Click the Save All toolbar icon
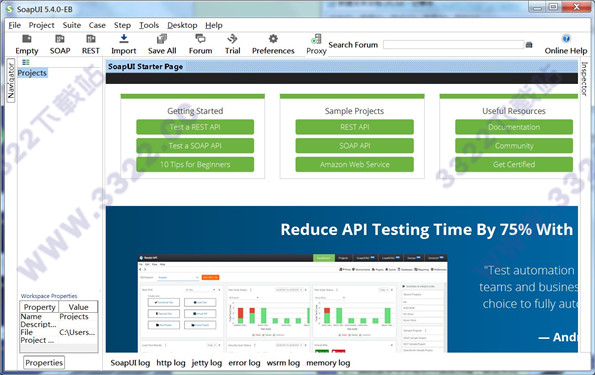The height and width of the screenshot is (375, 595). (x=162, y=39)
